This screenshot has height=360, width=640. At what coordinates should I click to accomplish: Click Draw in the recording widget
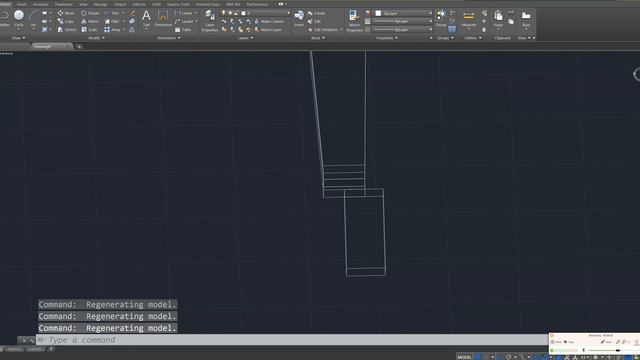(x=607, y=342)
